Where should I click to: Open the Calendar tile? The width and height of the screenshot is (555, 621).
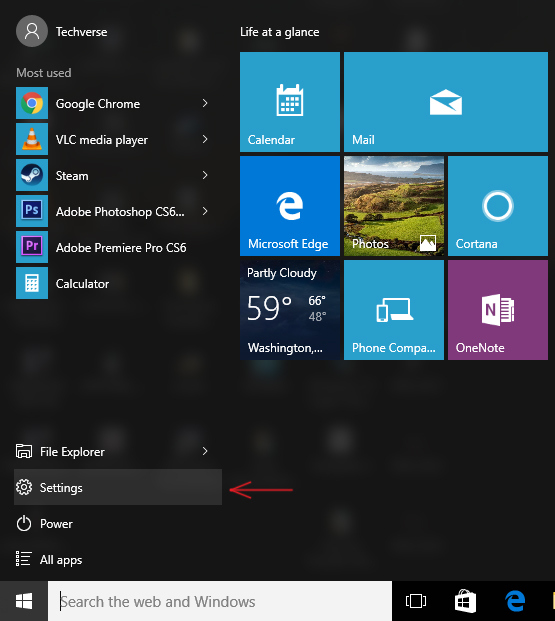(290, 102)
